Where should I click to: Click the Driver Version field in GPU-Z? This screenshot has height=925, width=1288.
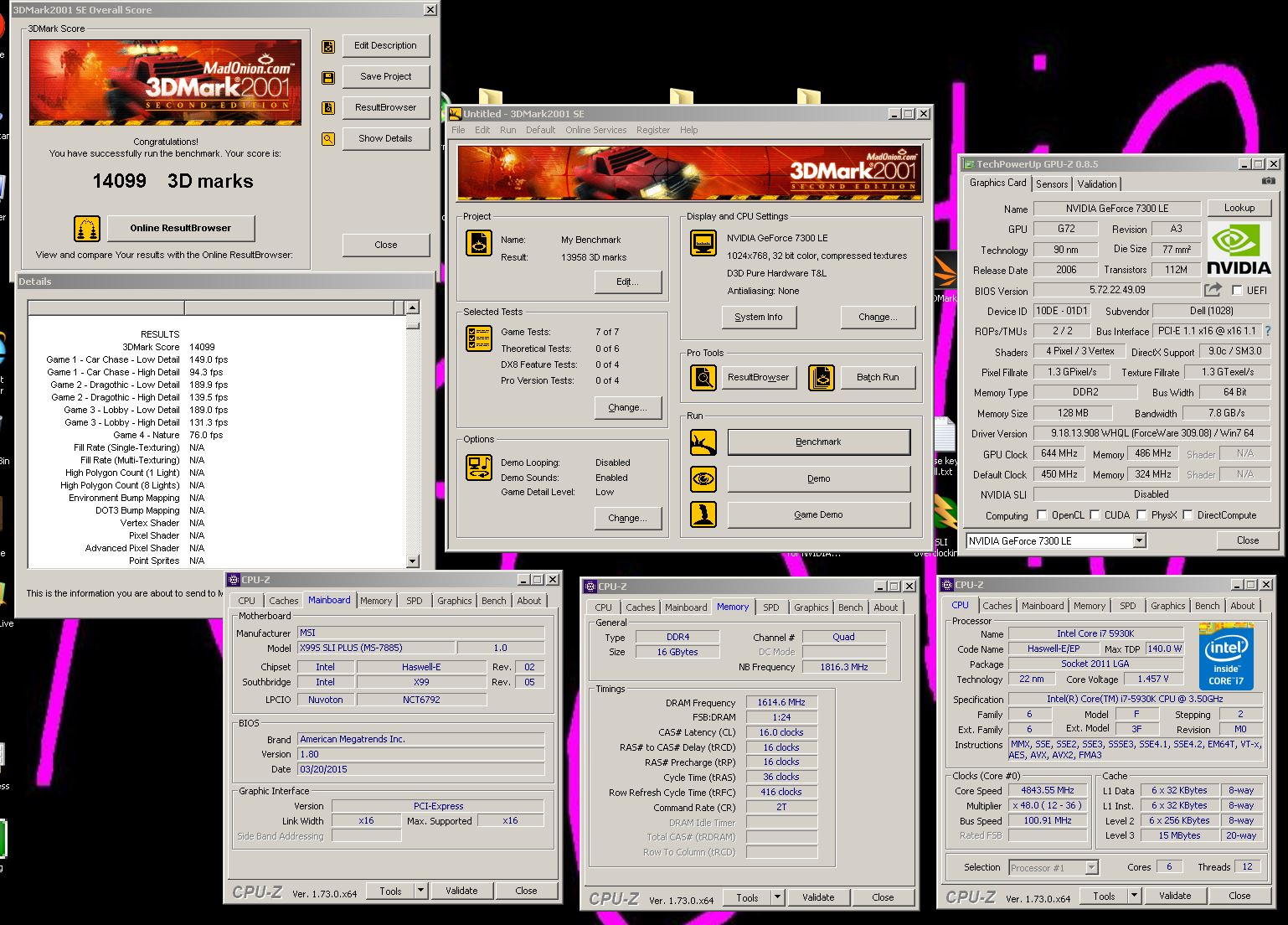pos(1151,433)
